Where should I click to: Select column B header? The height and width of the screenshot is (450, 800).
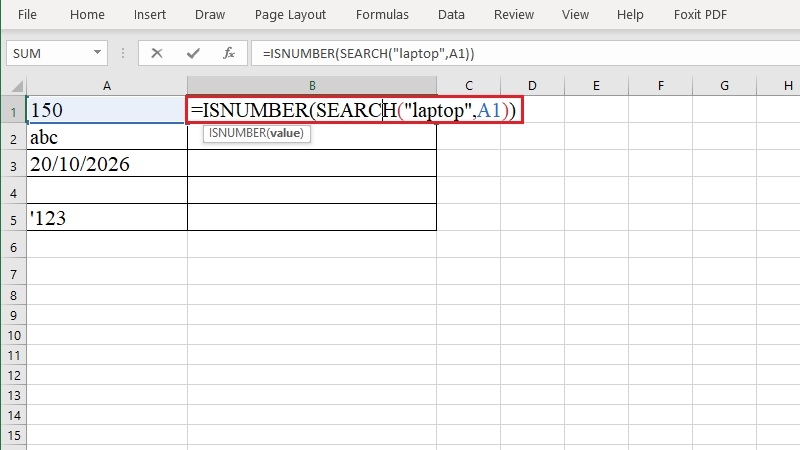(312, 86)
